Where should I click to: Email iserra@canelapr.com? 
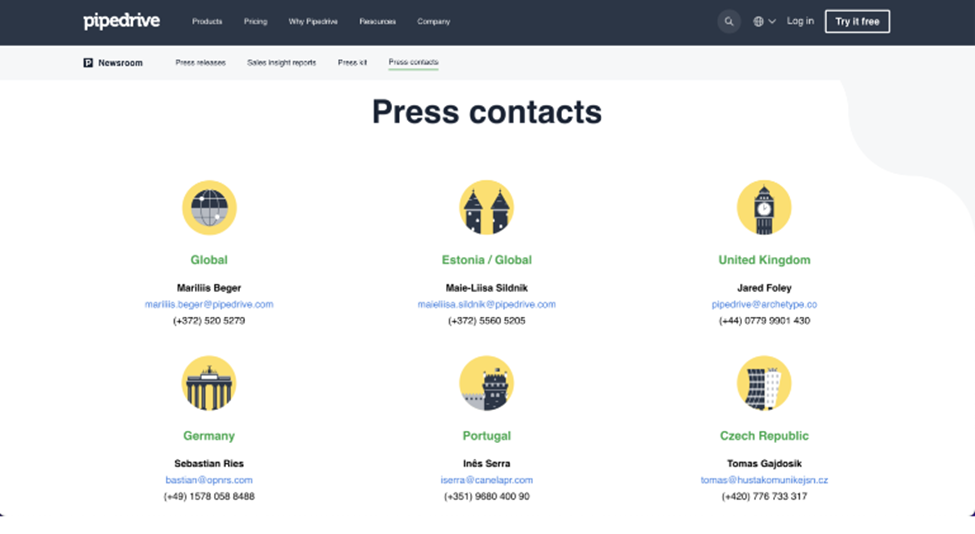tap(487, 480)
